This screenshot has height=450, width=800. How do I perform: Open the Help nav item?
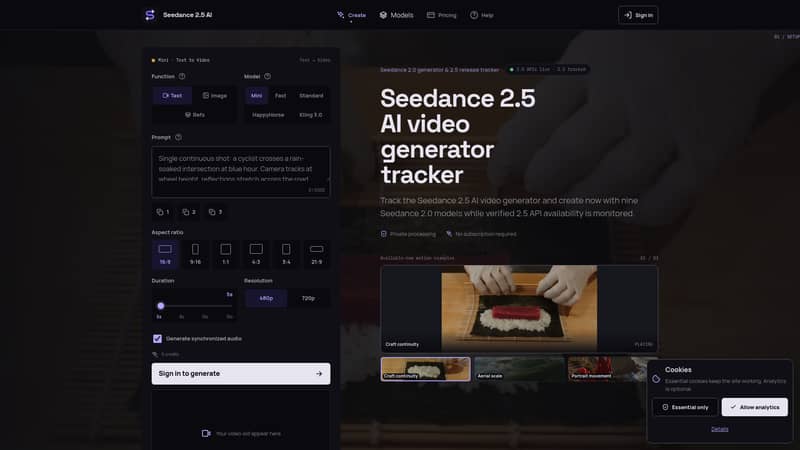[x=482, y=15]
